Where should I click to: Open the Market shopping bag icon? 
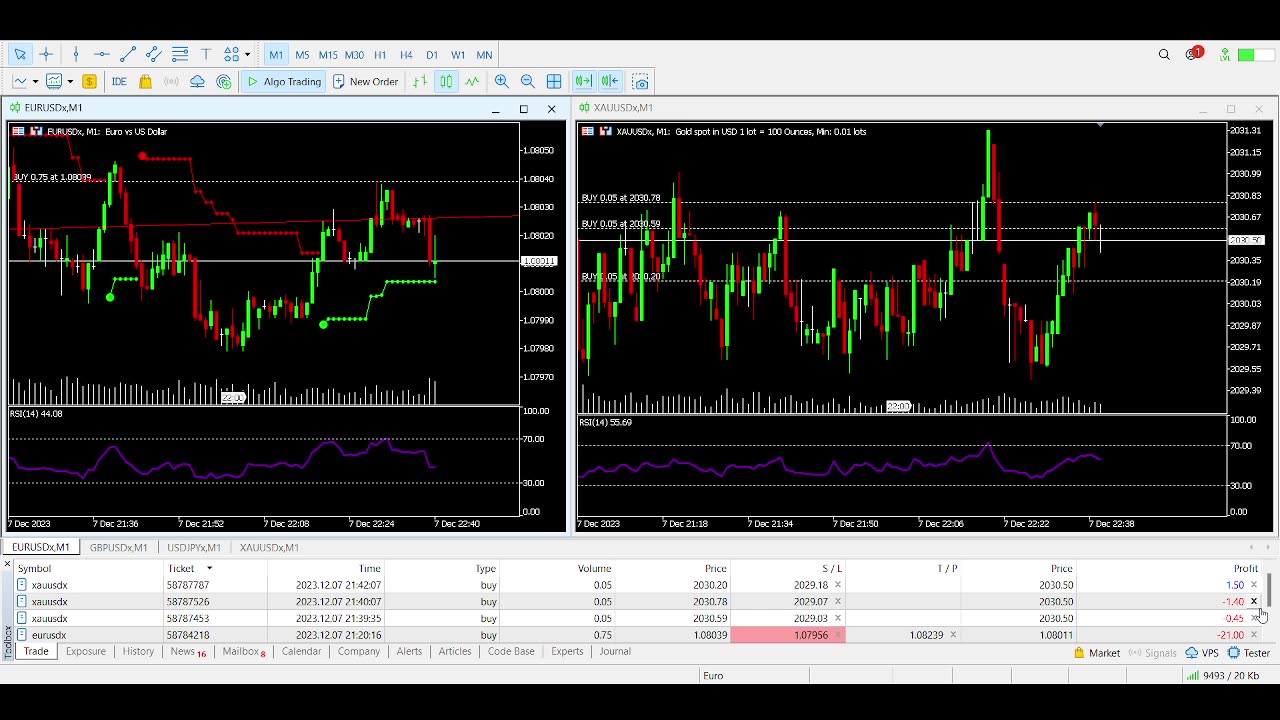145,82
